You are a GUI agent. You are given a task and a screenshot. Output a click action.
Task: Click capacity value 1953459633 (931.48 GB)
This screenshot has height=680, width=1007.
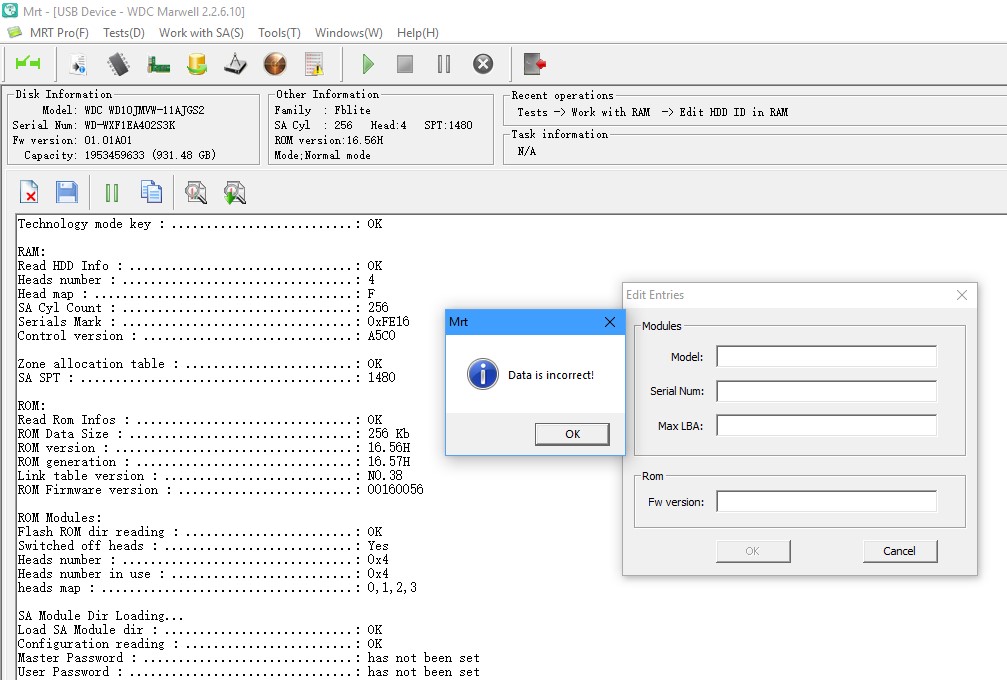pyautogui.click(x=150, y=155)
